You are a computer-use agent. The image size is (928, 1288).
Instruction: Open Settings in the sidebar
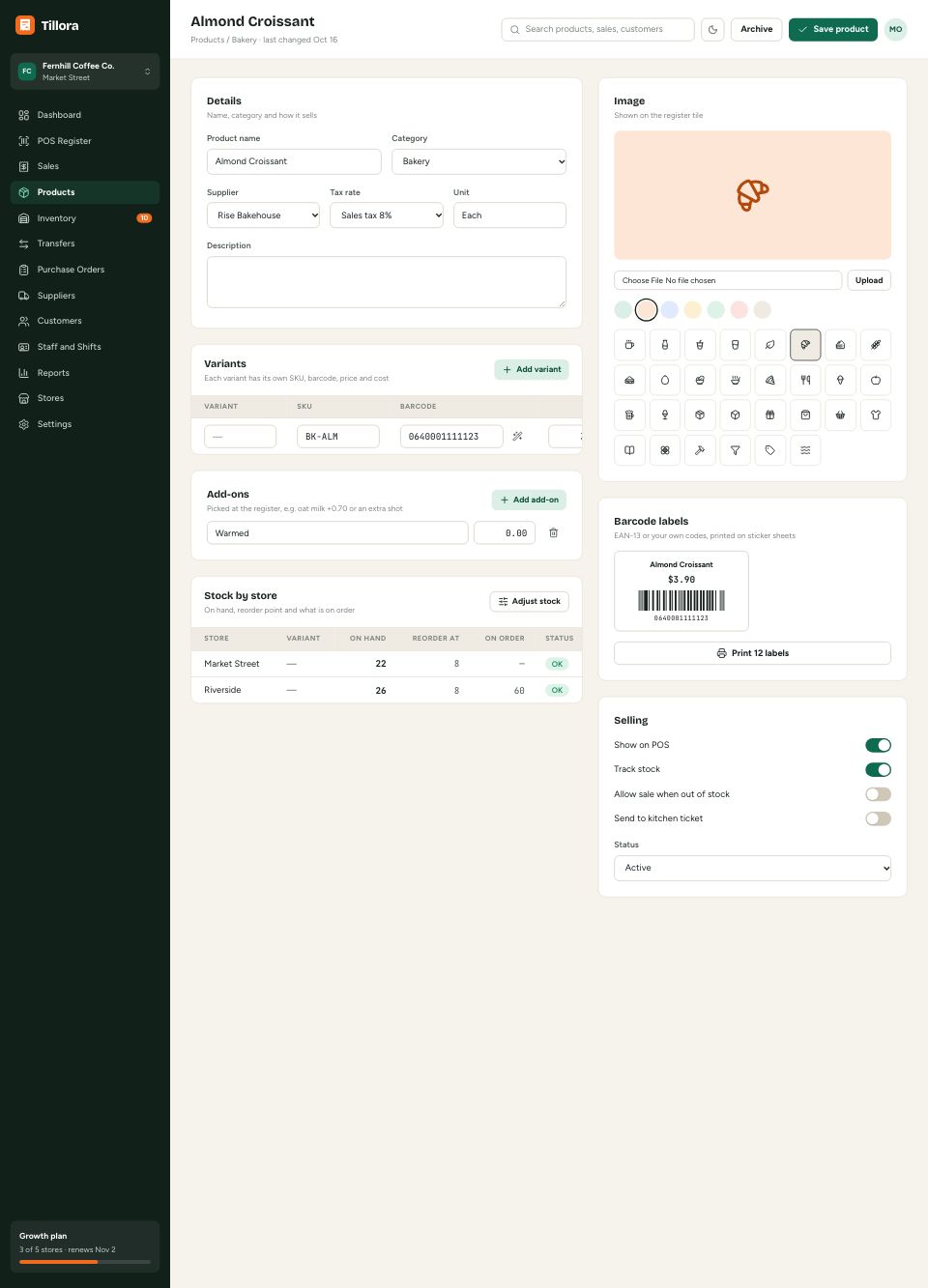(85, 424)
